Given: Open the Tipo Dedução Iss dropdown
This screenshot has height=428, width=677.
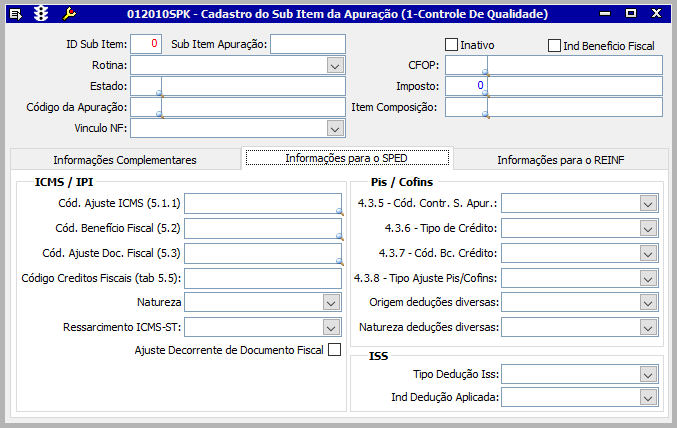Looking at the screenshot, I should point(647,374).
